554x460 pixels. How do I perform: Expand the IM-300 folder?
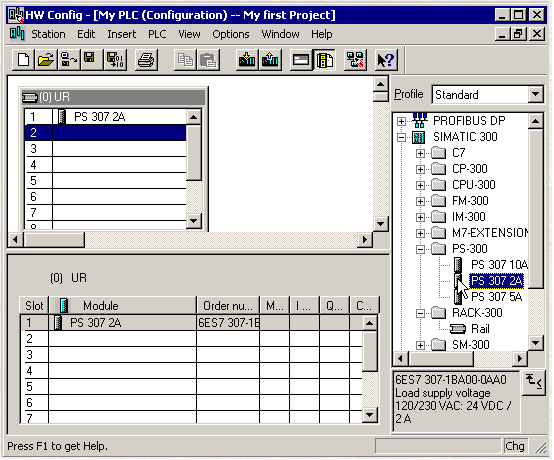coord(420,217)
